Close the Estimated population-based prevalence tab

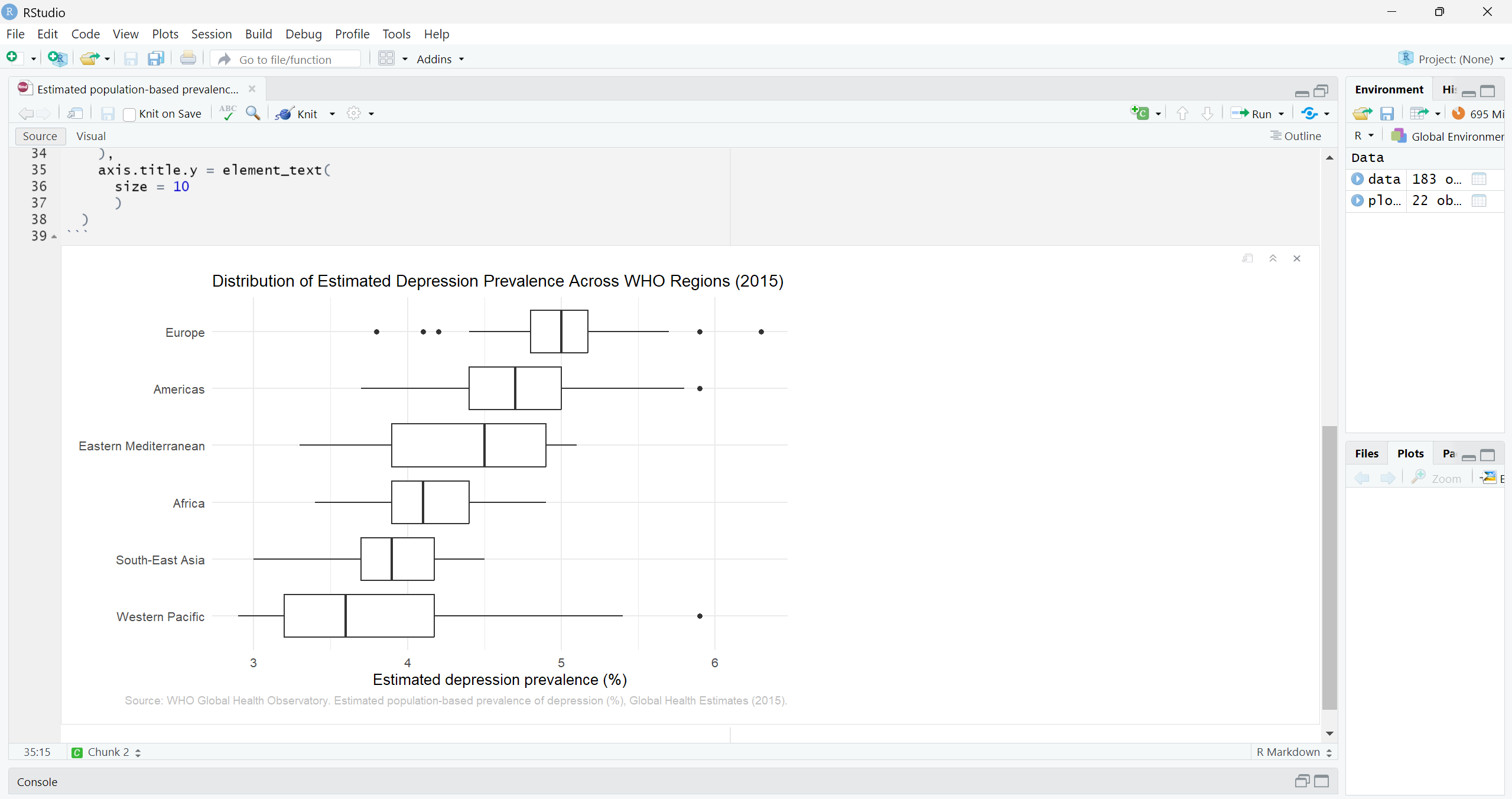(252, 89)
